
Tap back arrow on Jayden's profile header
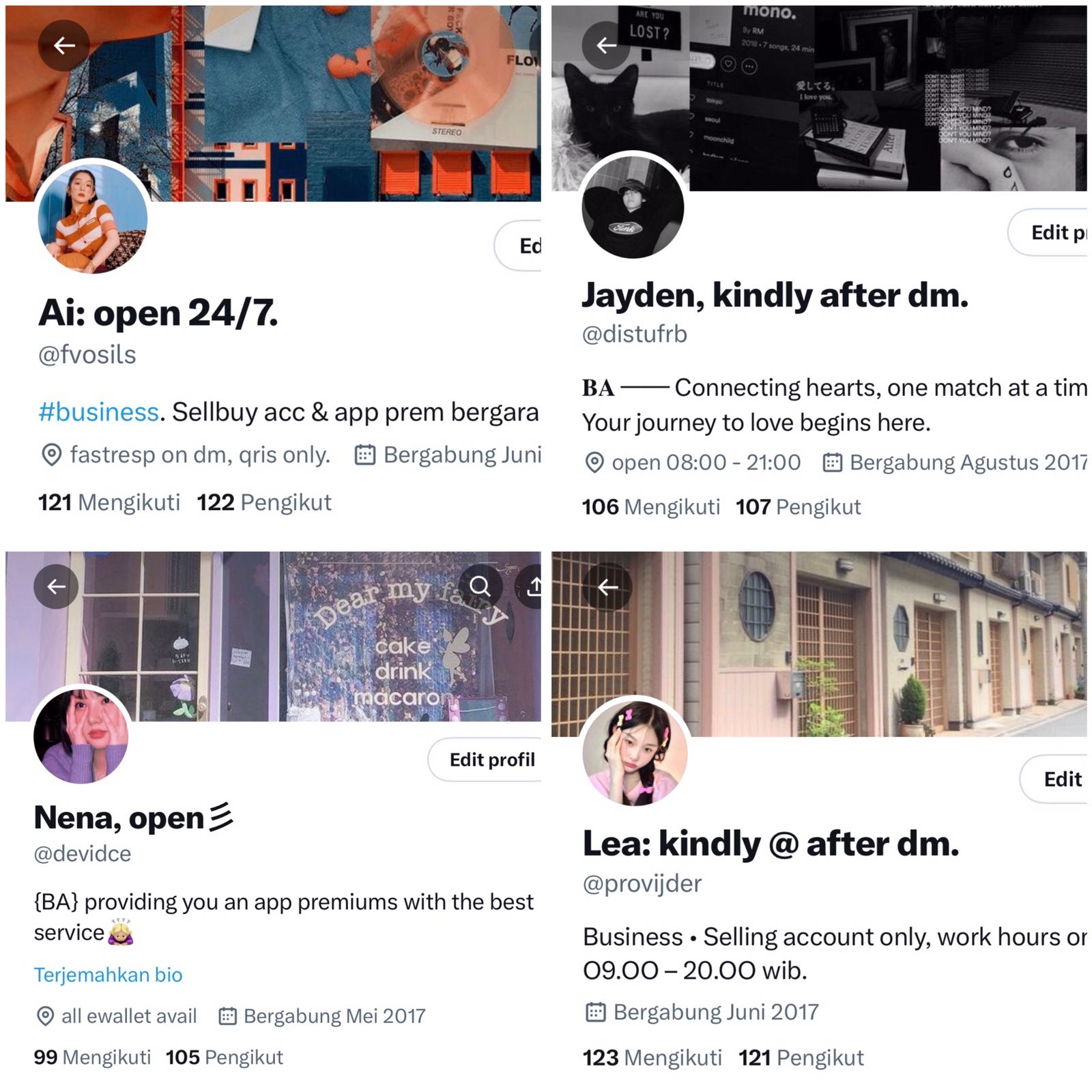click(606, 45)
